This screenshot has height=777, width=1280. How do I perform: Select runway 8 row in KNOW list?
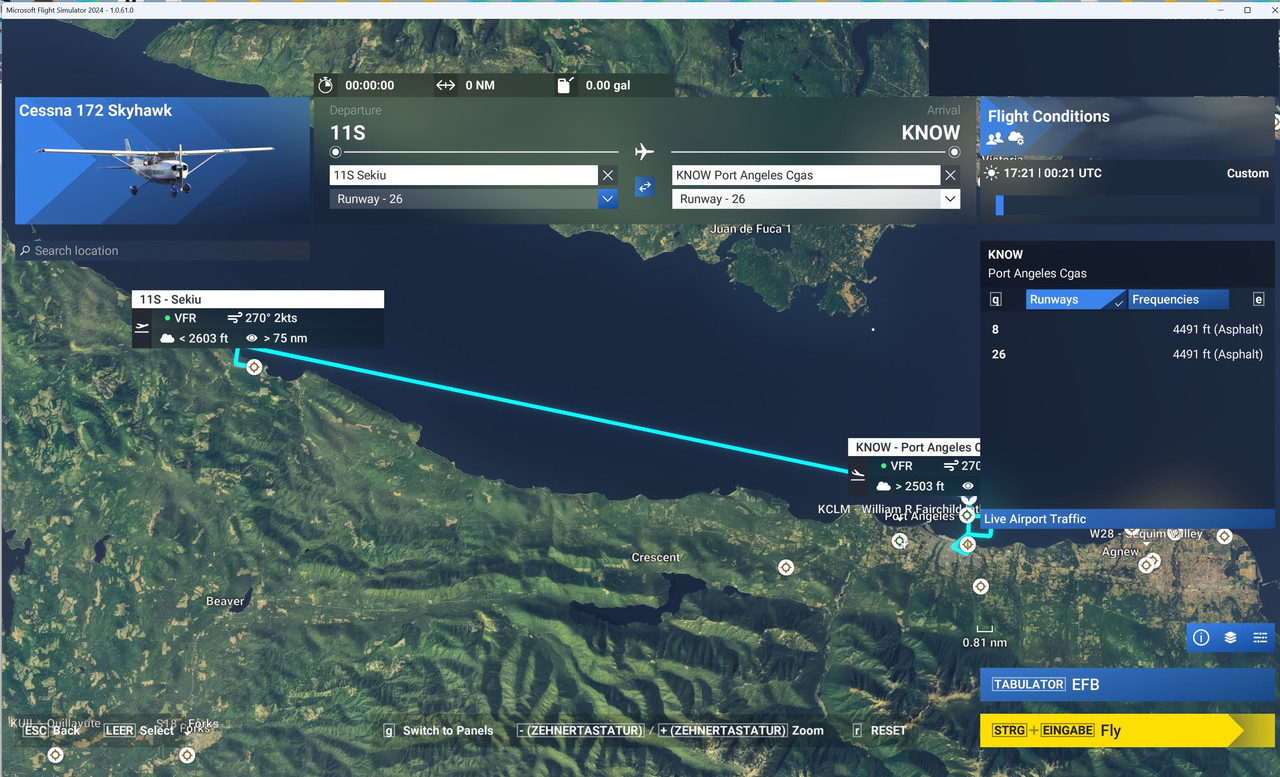tap(1127, 329)
